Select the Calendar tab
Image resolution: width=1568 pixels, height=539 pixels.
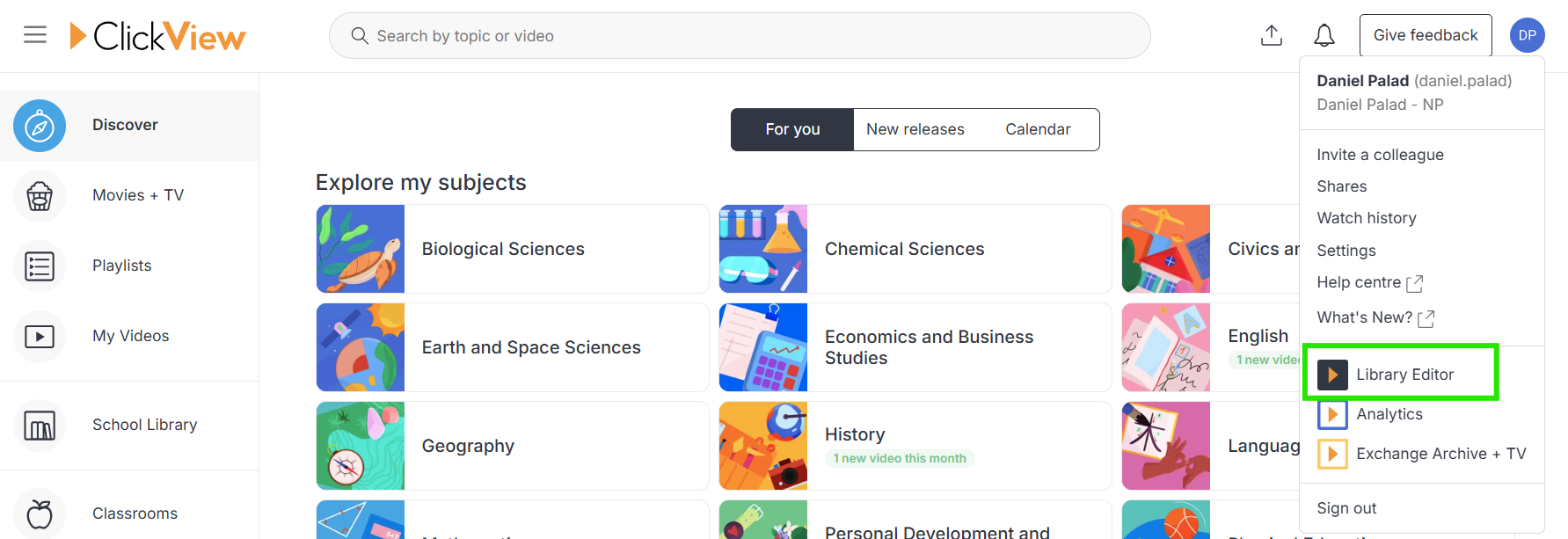click(1038, 129)
